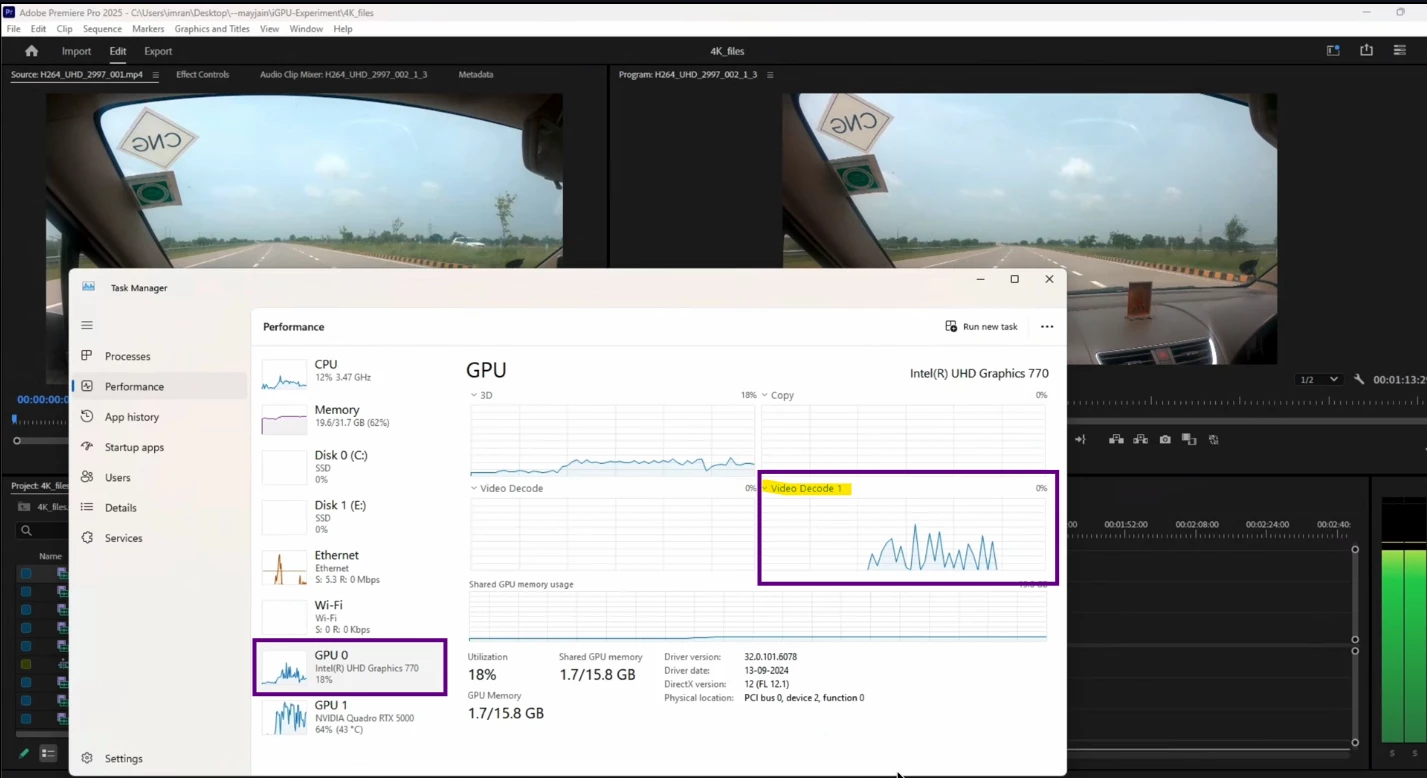
Task: Click Go to Out point icon
Action: (1080, 440)
